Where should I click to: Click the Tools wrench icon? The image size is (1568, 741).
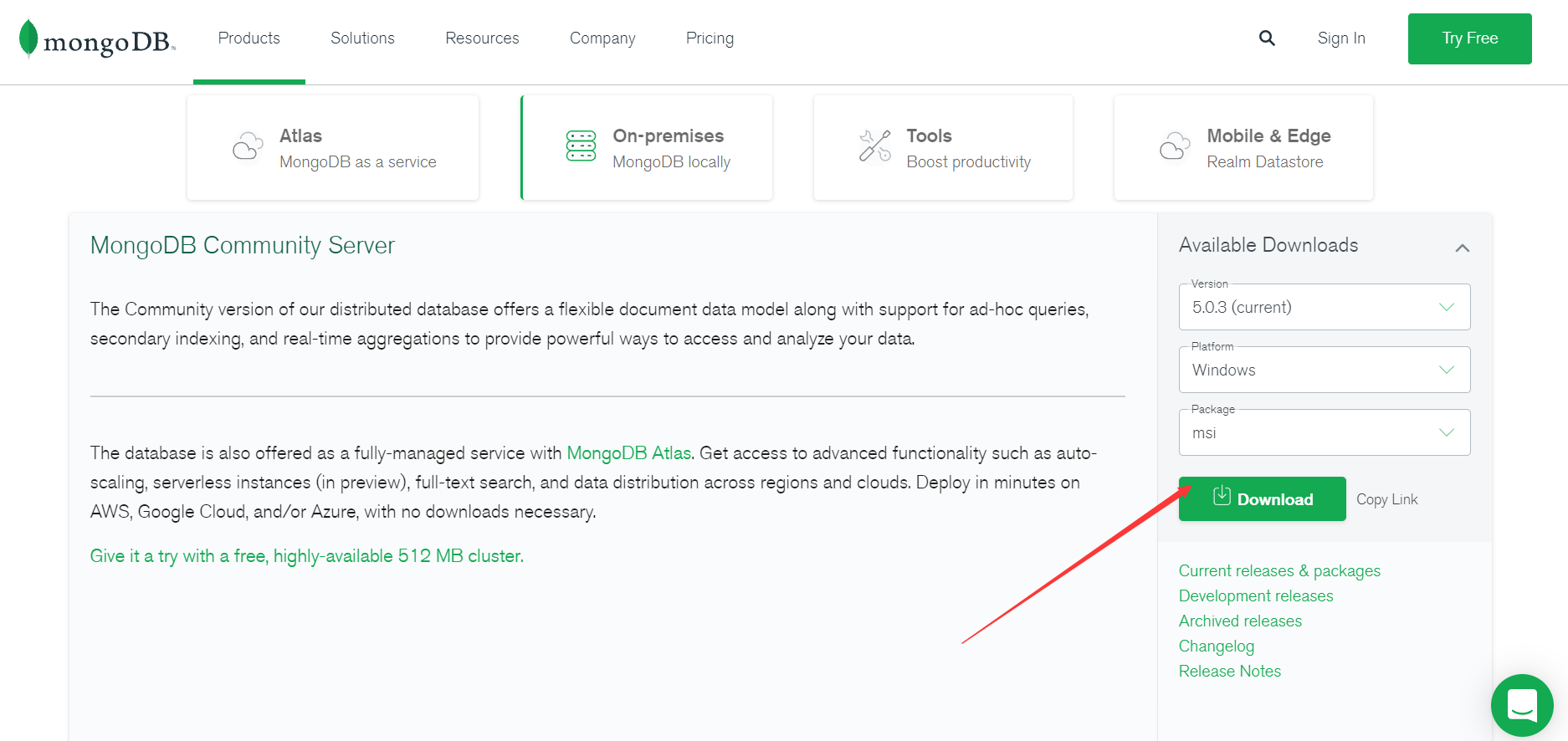coord(874,146)
